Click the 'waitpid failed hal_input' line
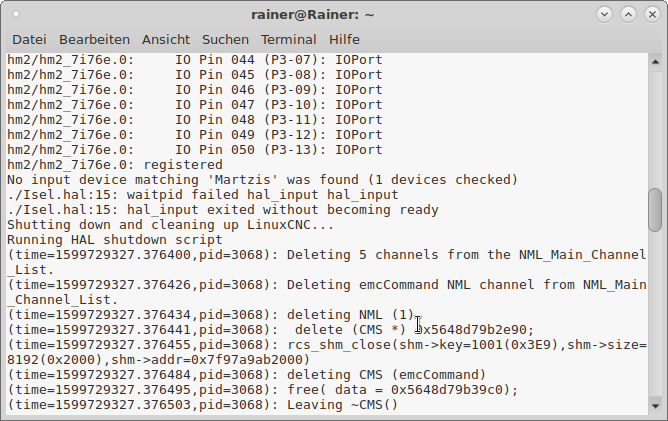The width and height of the screenshot is (668, 421). point(203,195)
